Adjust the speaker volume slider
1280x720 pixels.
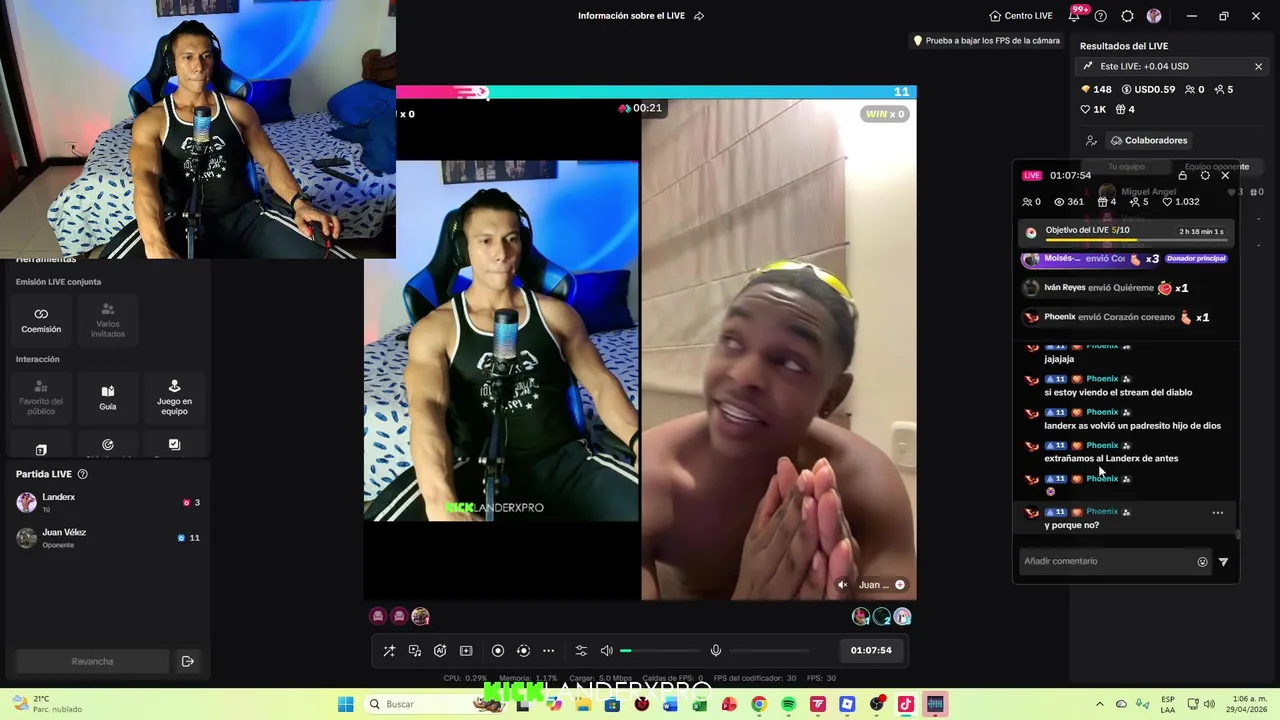pyautogui.click(x=659, y=651)
